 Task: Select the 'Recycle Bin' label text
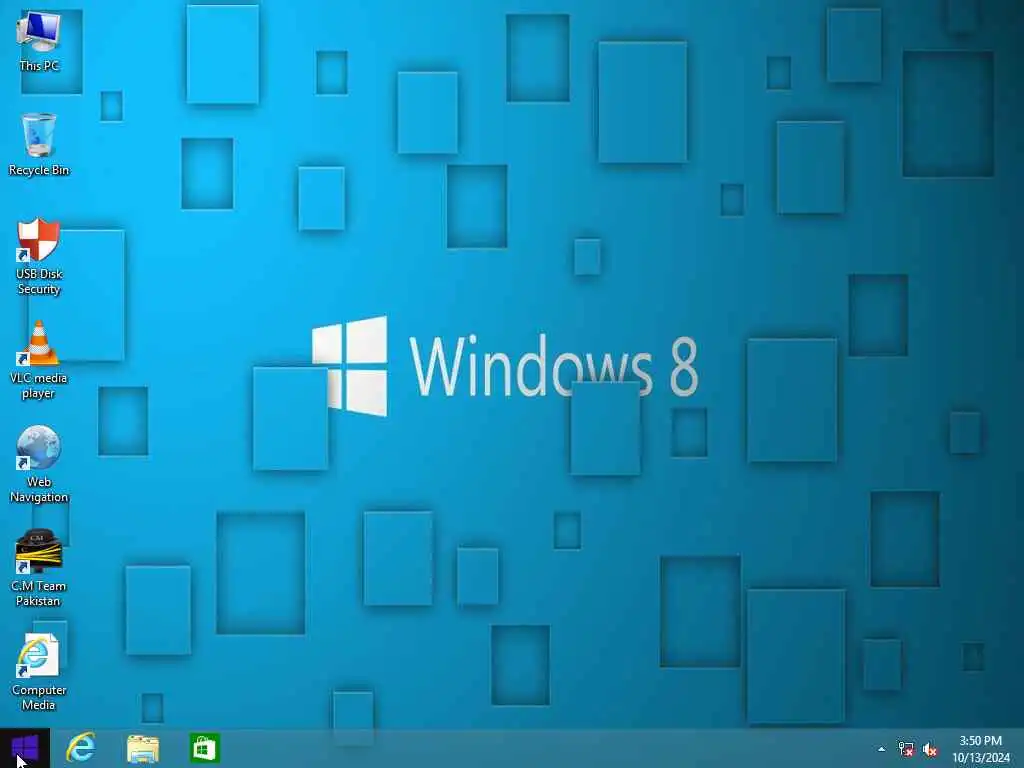tap(39, 170)
